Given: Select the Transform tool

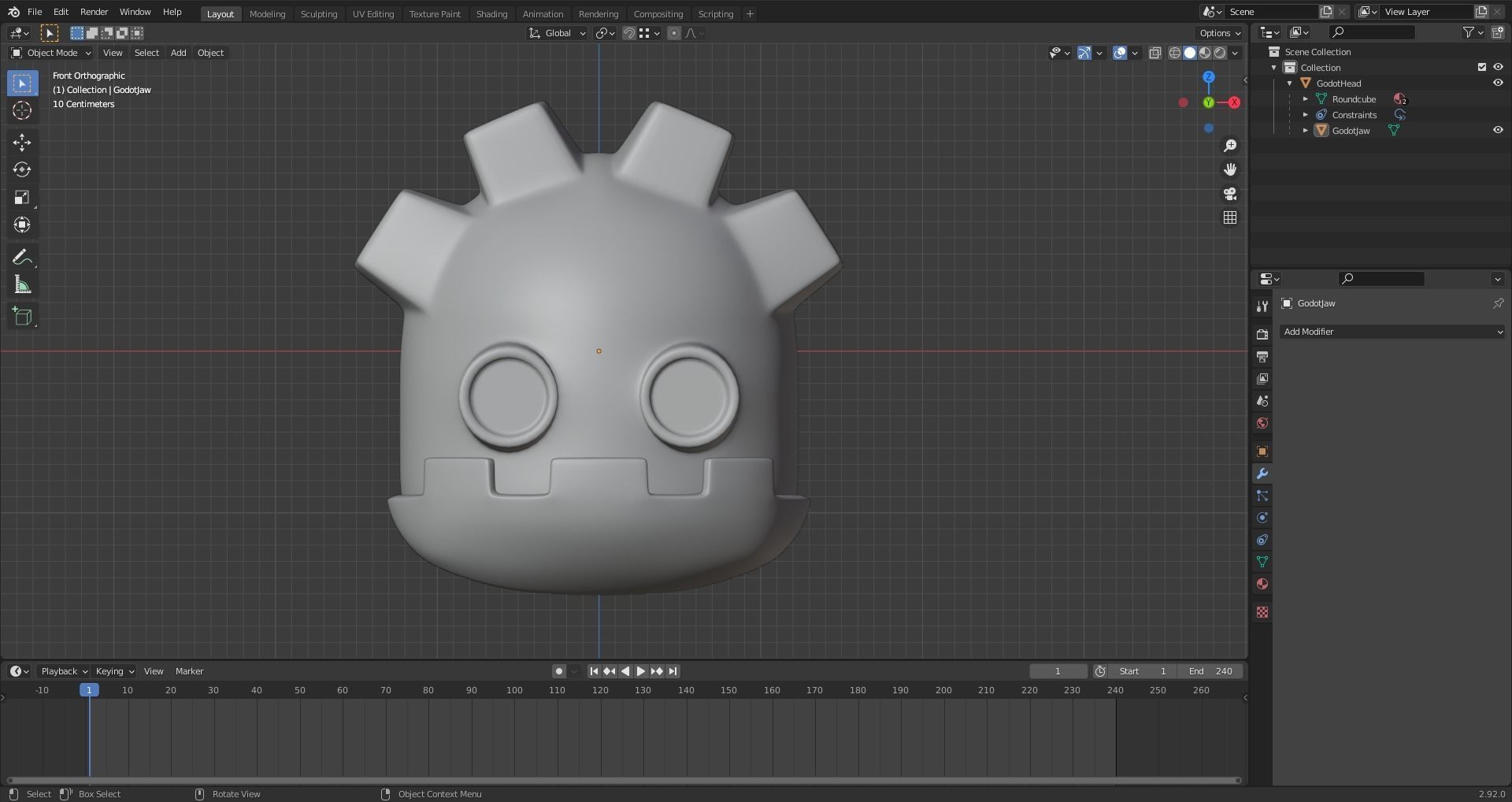Looking at the screenshot, I should (x=22, y=225).
